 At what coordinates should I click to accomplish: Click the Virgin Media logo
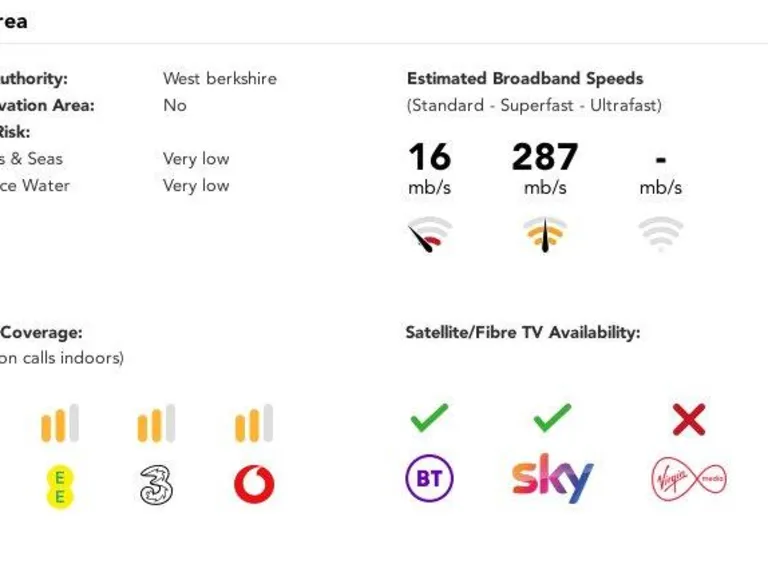(x=688, y=479)
